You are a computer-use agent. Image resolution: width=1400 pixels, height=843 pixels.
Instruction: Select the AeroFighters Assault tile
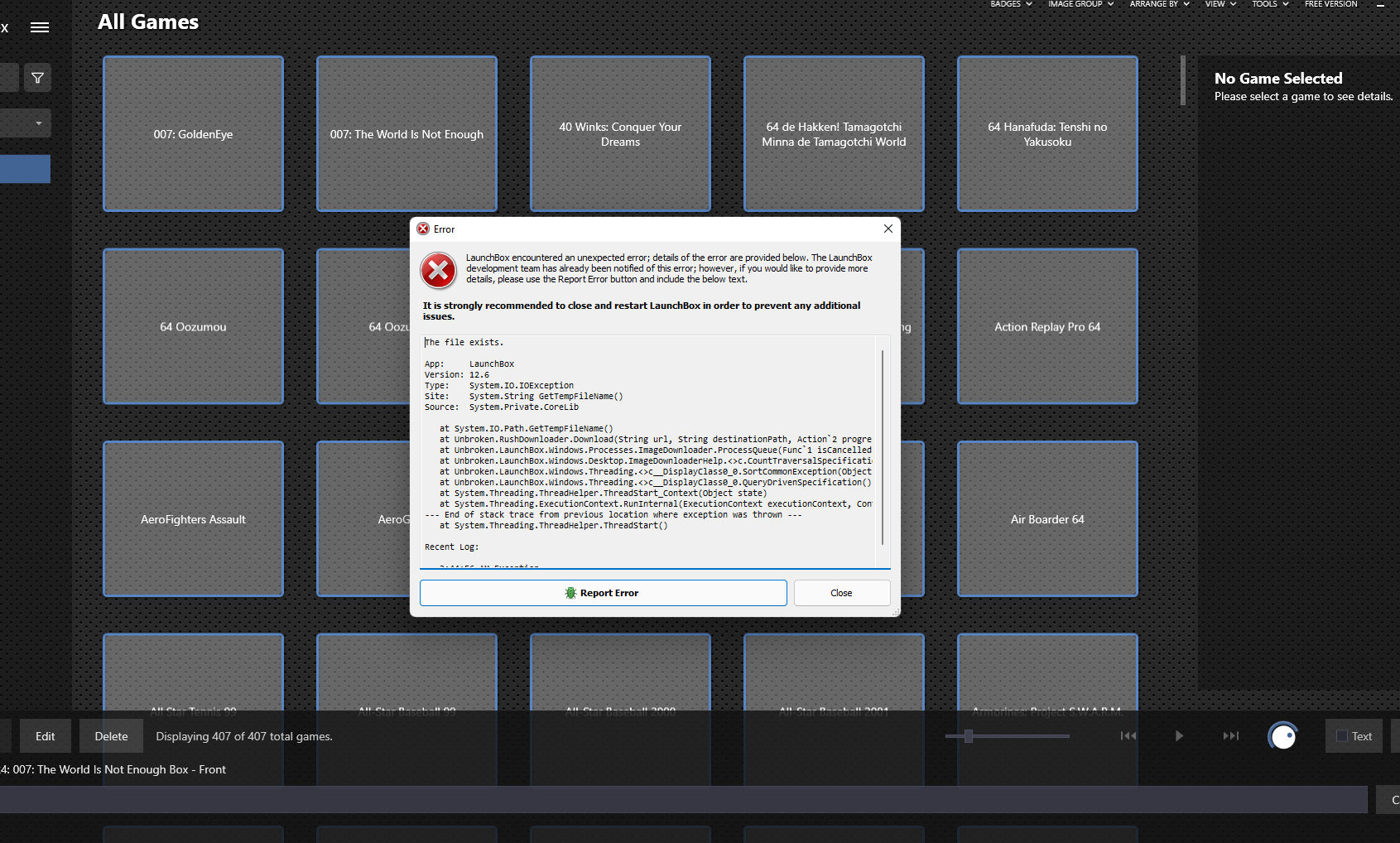coord(193,519)
